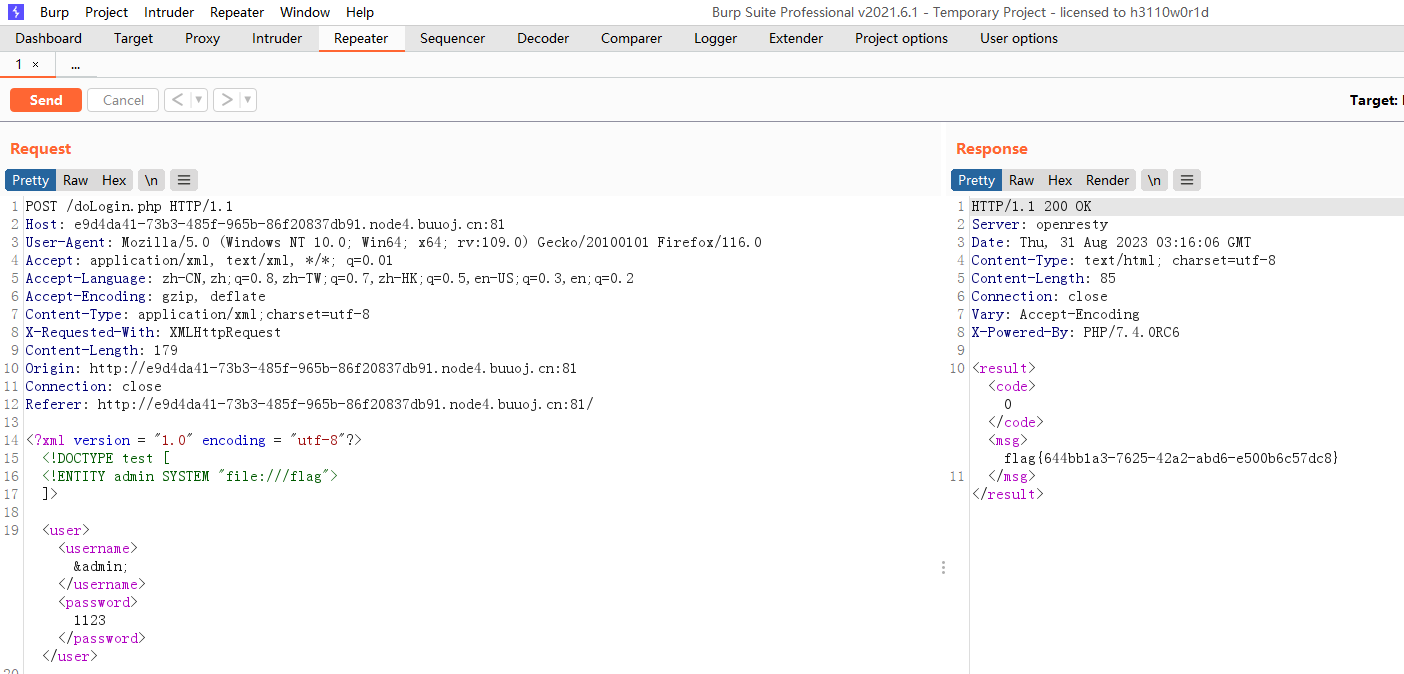Select Render view in Response panel
1404x674 pixels.
pos(1107,180)
